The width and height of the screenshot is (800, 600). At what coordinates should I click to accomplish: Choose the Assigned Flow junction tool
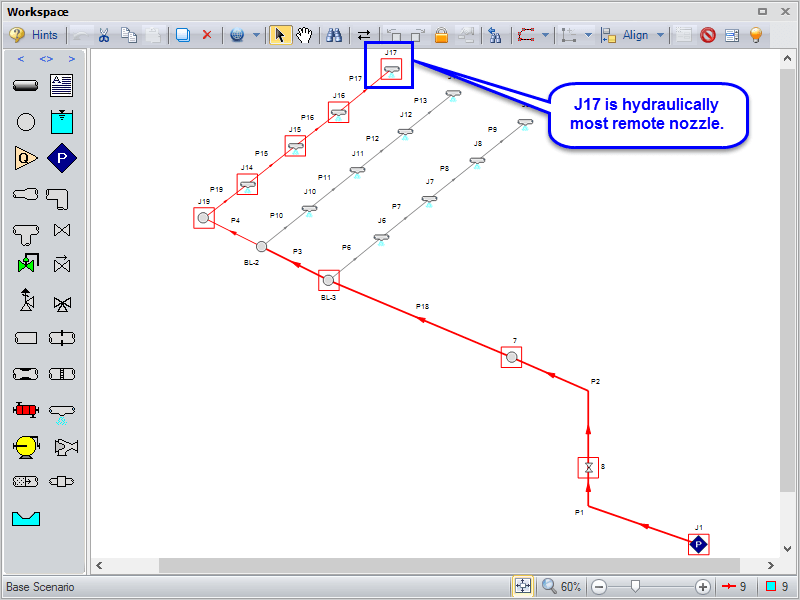26,158
